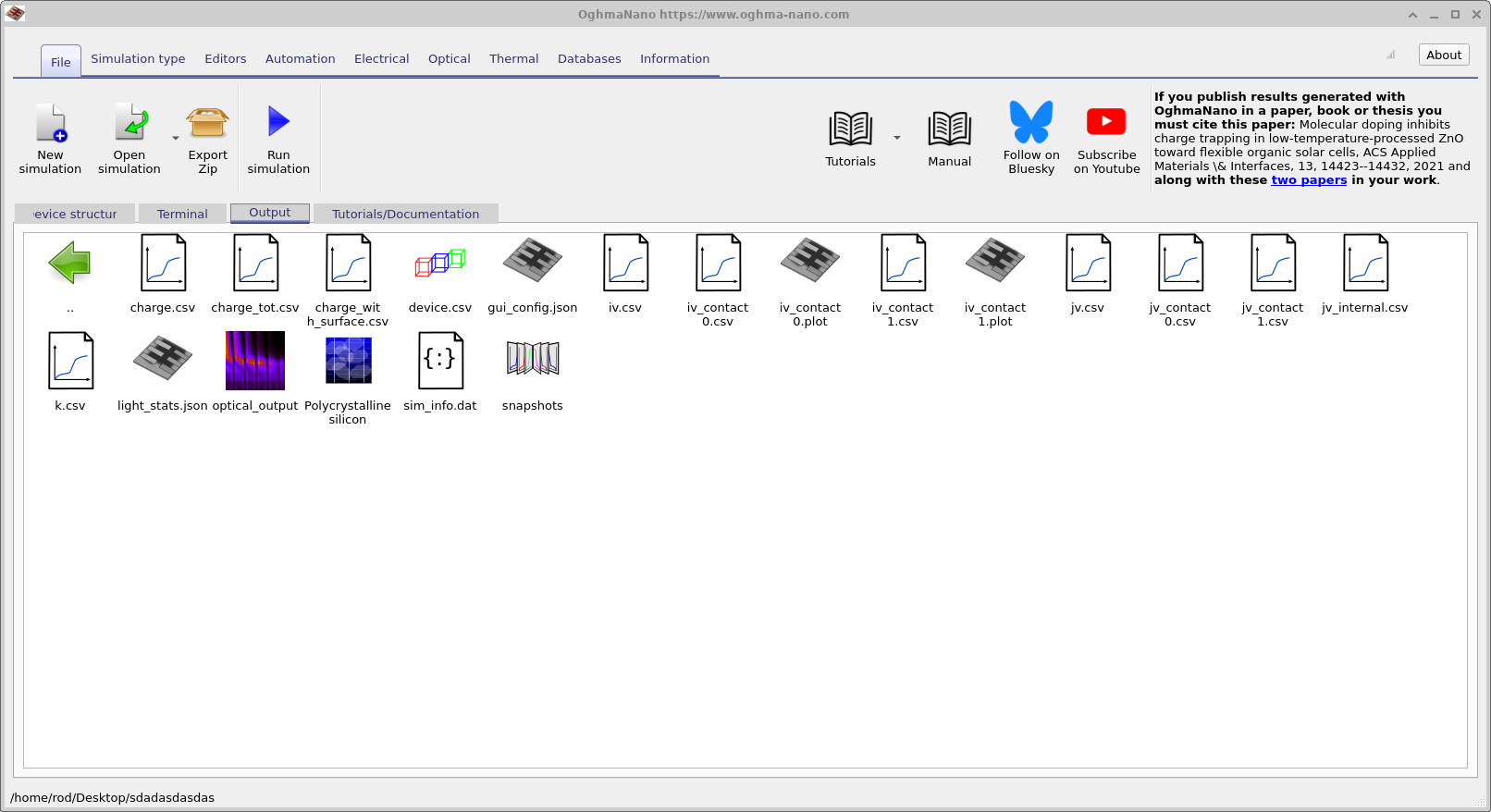Select the iv.csv file icon
1491x812 pixels.
tap(626, 263)
